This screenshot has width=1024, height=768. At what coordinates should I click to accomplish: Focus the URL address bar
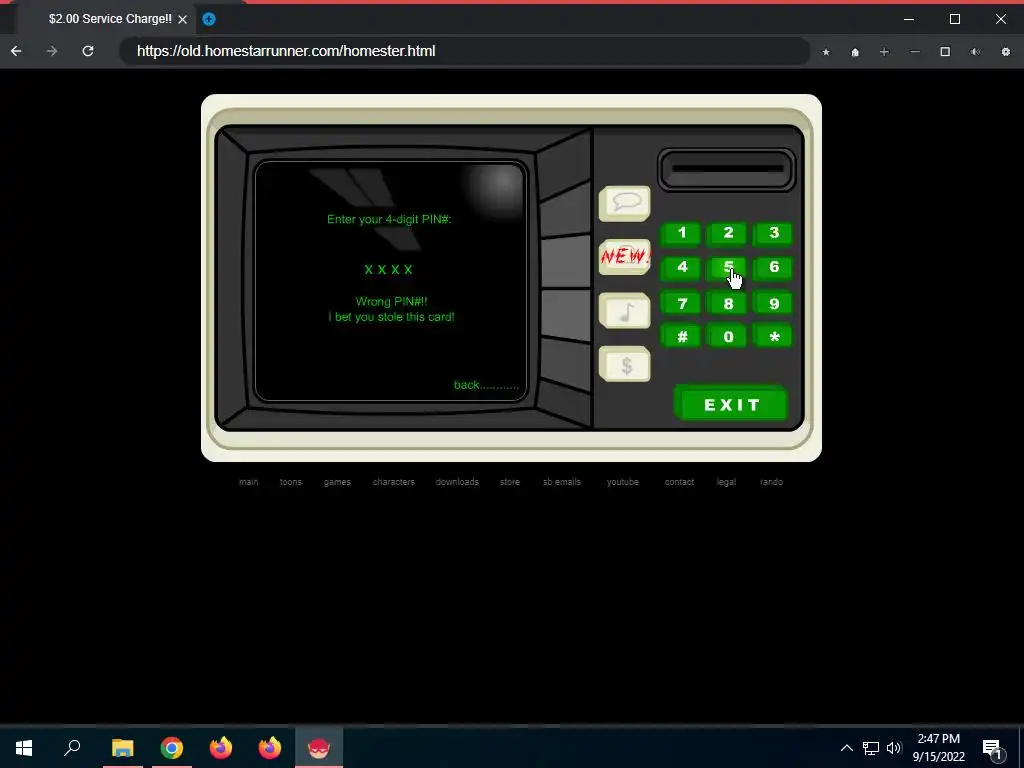coord(464,51)
